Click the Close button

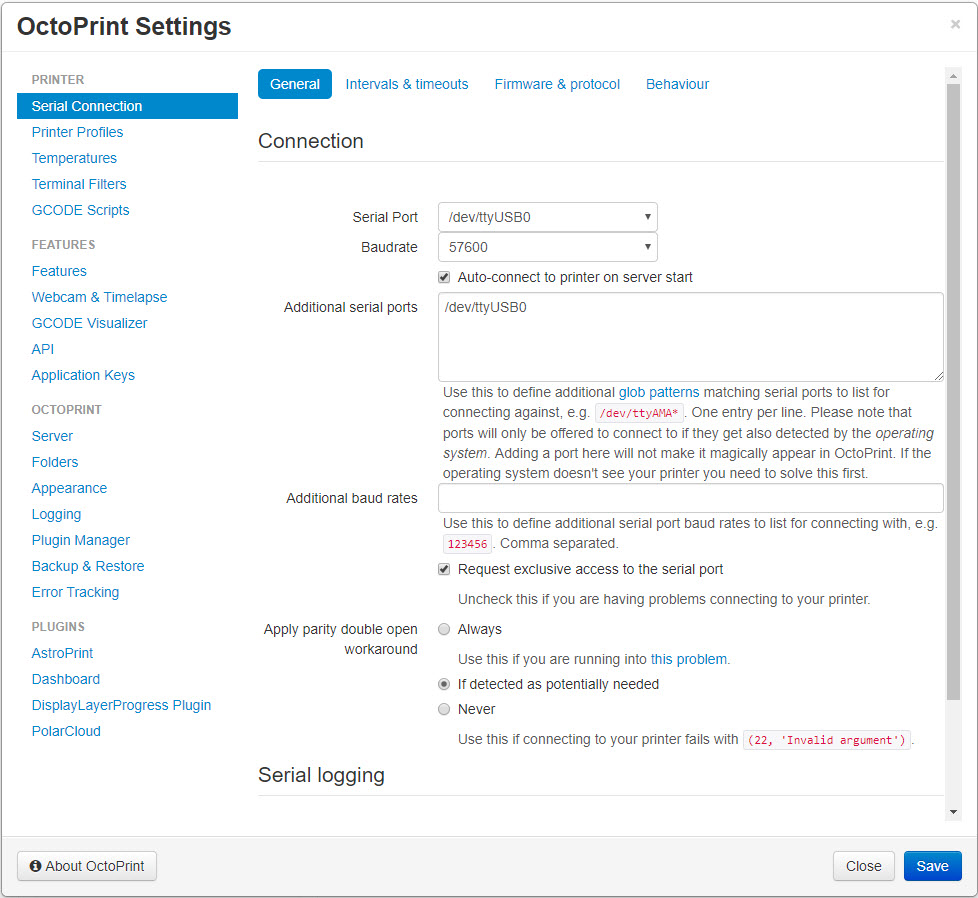864,866
